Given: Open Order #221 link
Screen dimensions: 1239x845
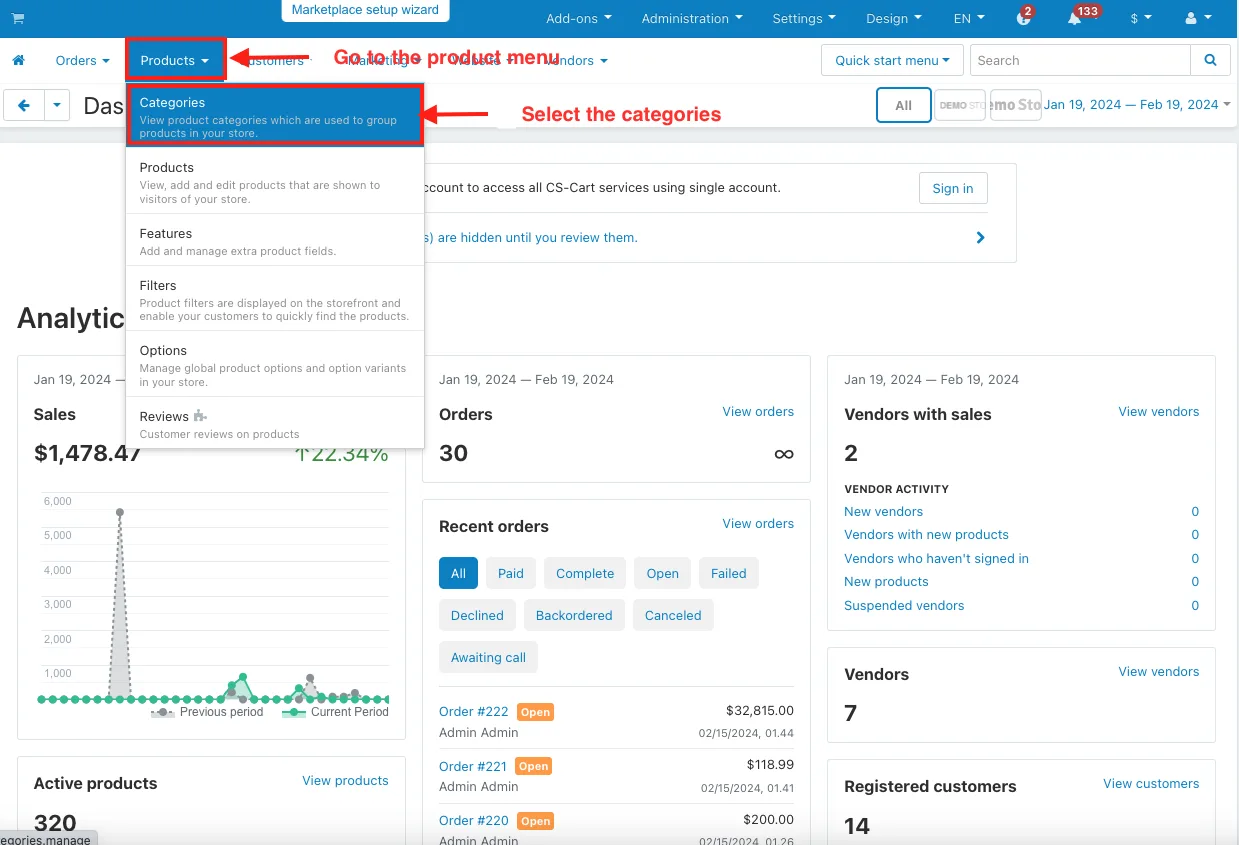Looking at the screenshot, I should tap(473, 766).
